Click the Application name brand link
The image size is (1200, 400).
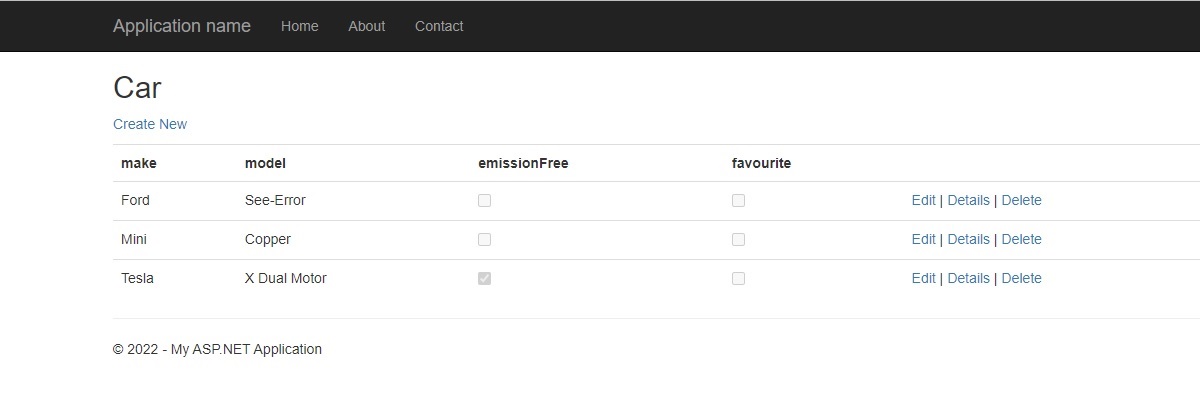(181, 26)
